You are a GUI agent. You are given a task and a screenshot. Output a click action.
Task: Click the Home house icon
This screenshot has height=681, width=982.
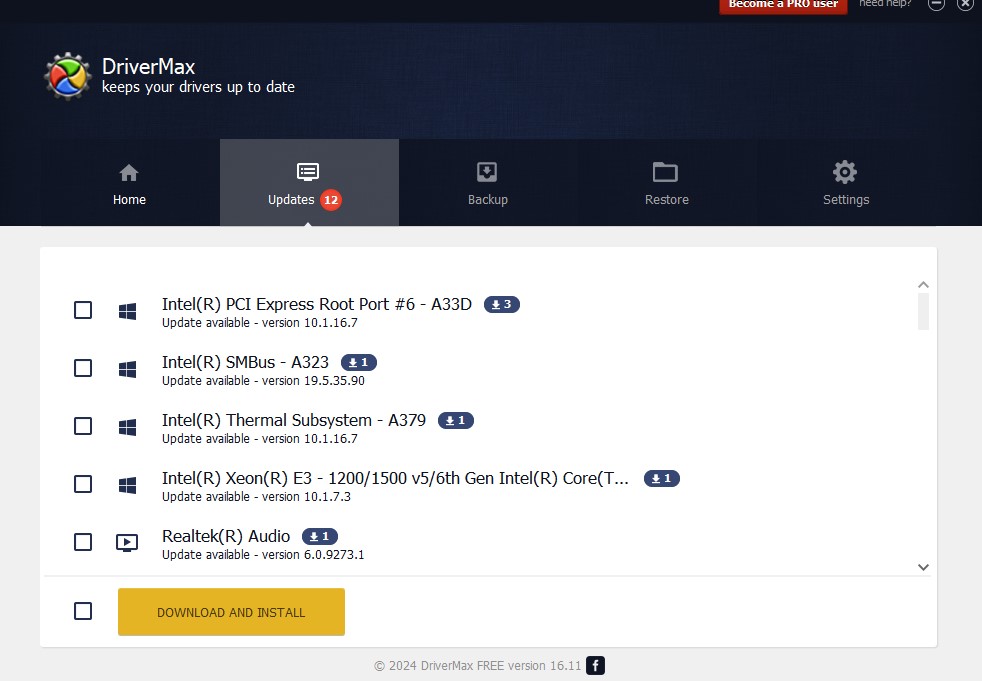click(x=129, y=172)
